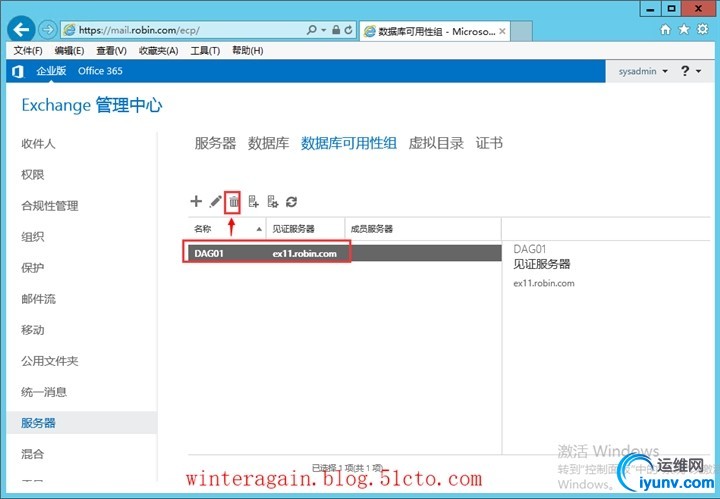Switch to the 证书 tab
720x499 pixels.
[x=489, y=143]
